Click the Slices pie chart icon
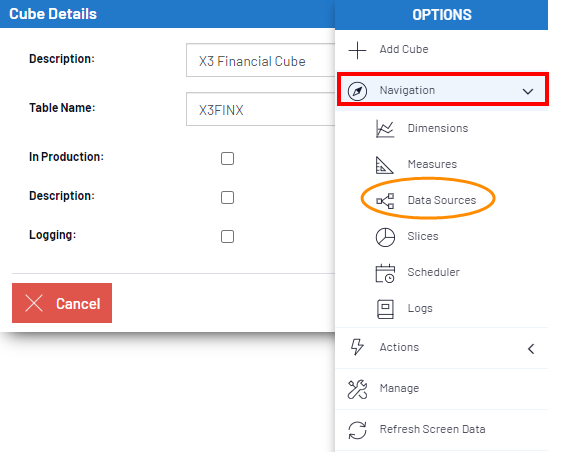561x452 pixels. [x=385, y=237]
